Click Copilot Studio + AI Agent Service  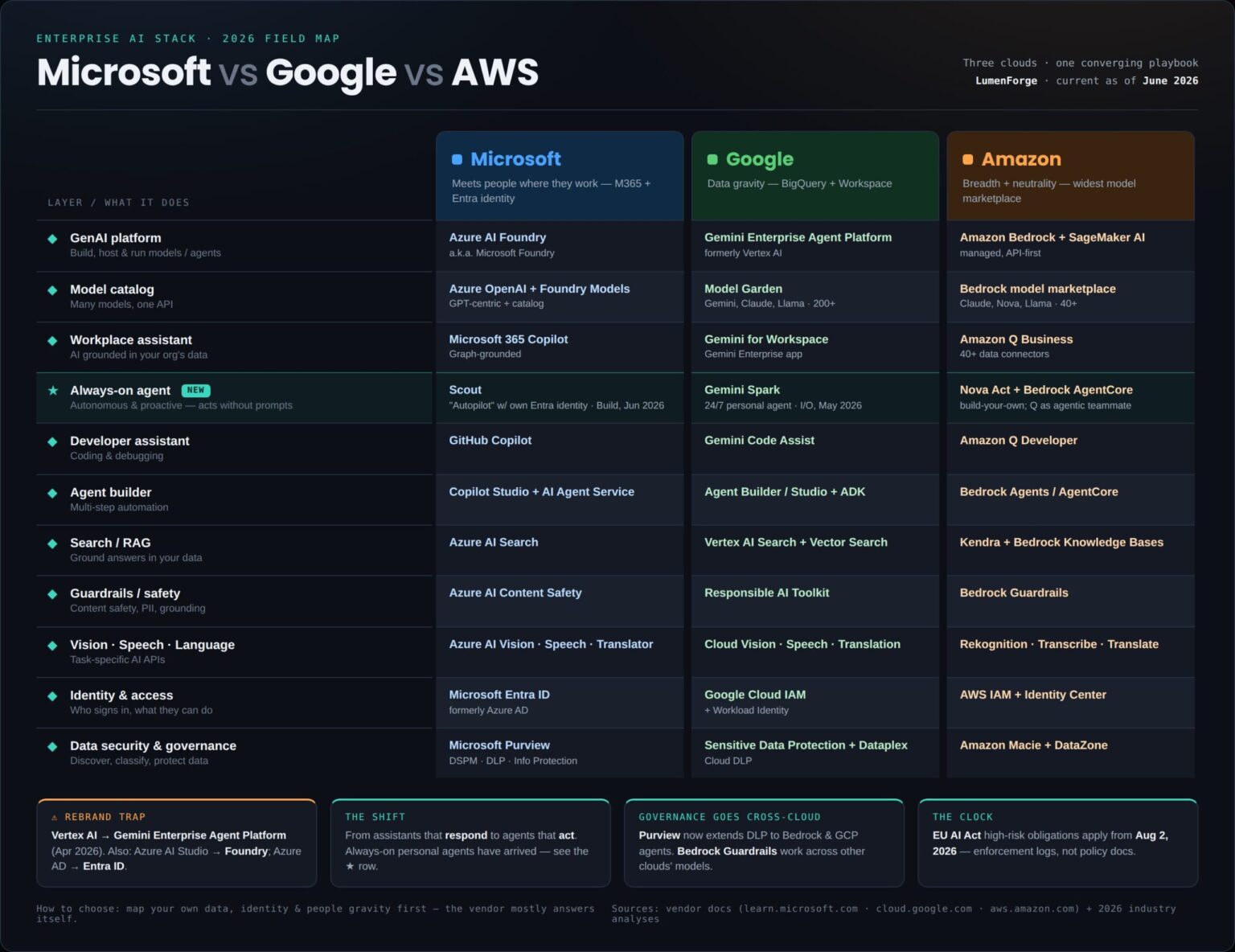click(542, 492)
